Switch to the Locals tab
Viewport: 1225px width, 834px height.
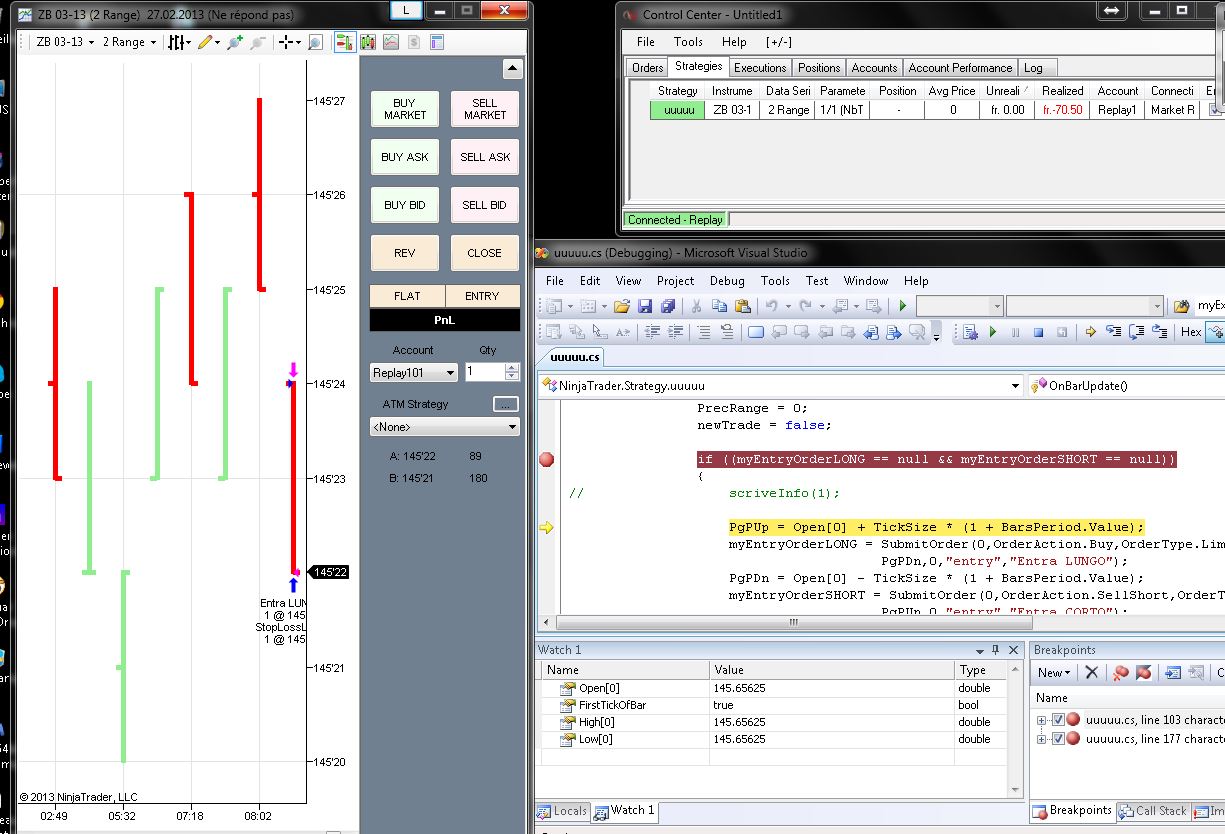point(563,811)
